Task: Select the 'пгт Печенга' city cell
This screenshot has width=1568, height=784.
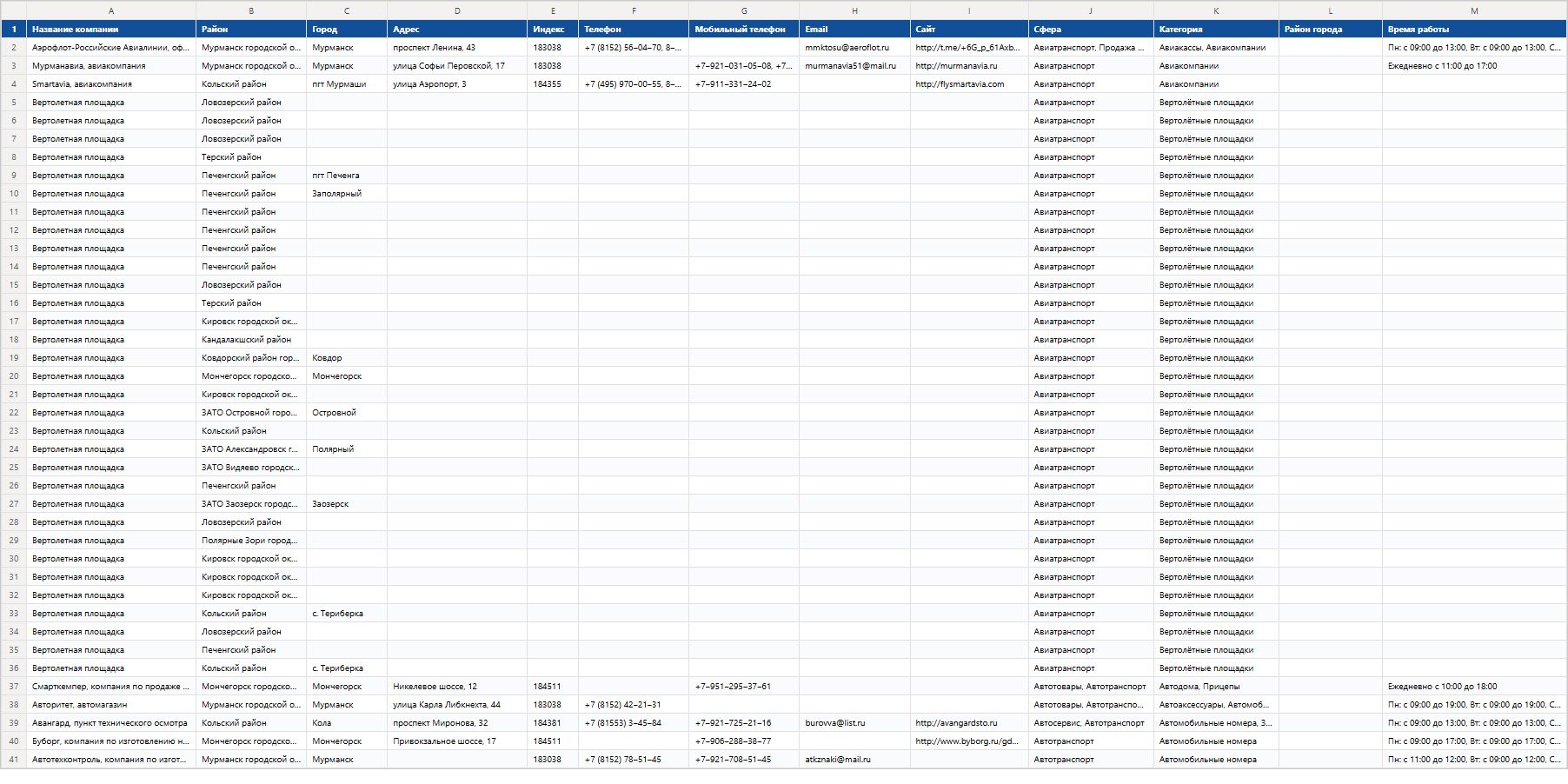Action: coord(347,176)
